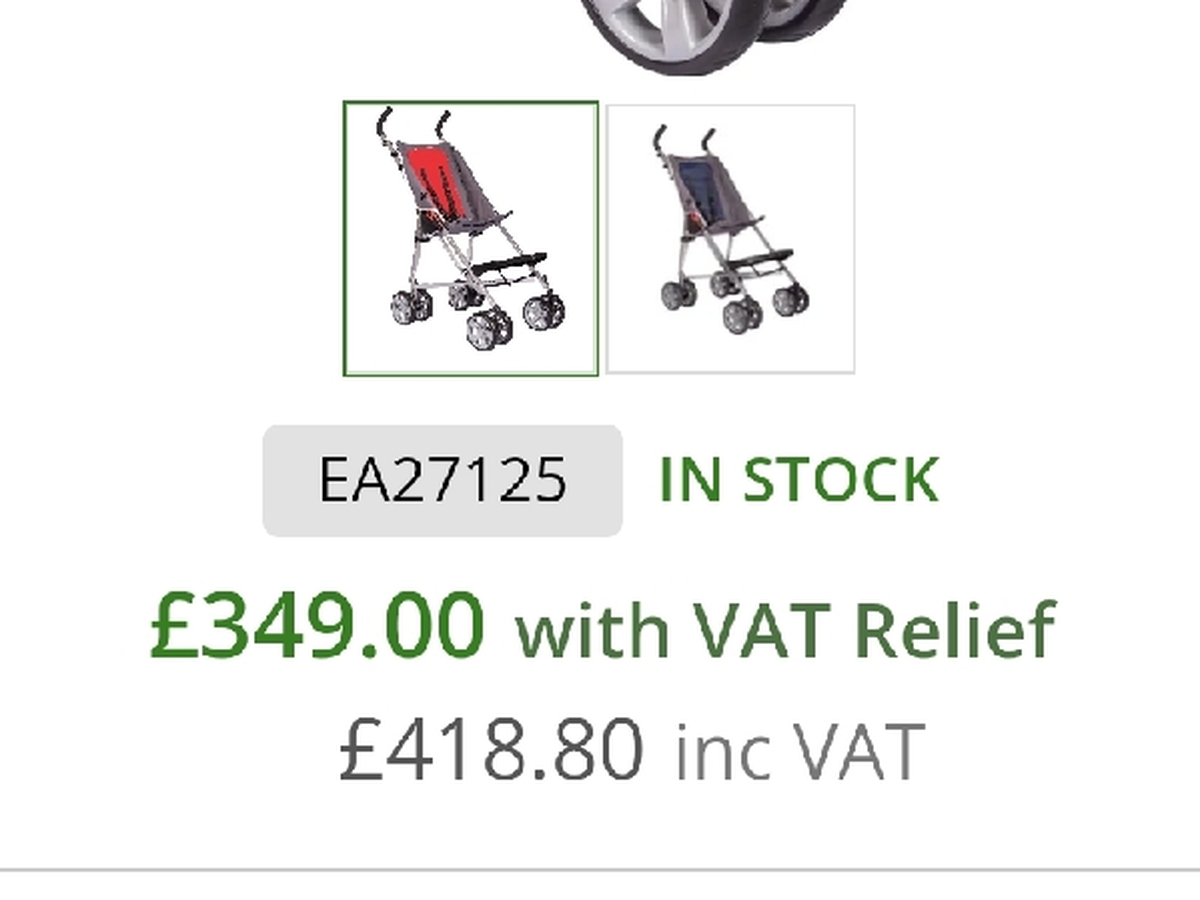Select the red stroller thumbnail
The height and width of the screenshot is (900, 1200).
tap(471, 239)
